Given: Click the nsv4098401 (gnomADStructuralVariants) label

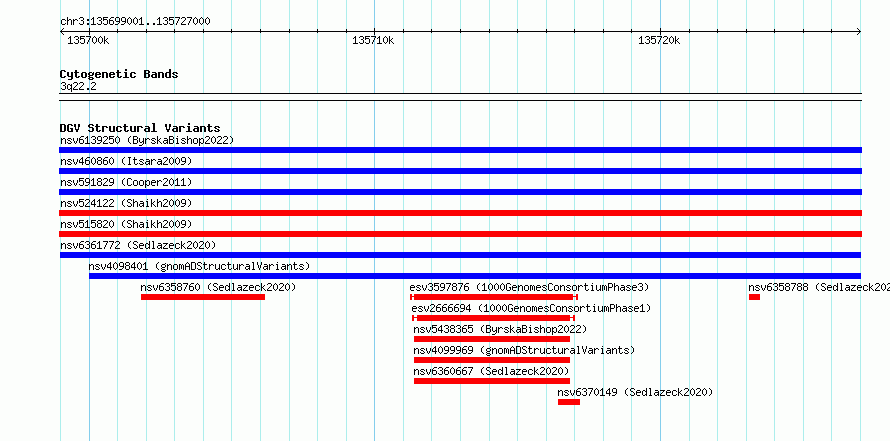Looking at the screenshot, I should click(x=199, y=266).
